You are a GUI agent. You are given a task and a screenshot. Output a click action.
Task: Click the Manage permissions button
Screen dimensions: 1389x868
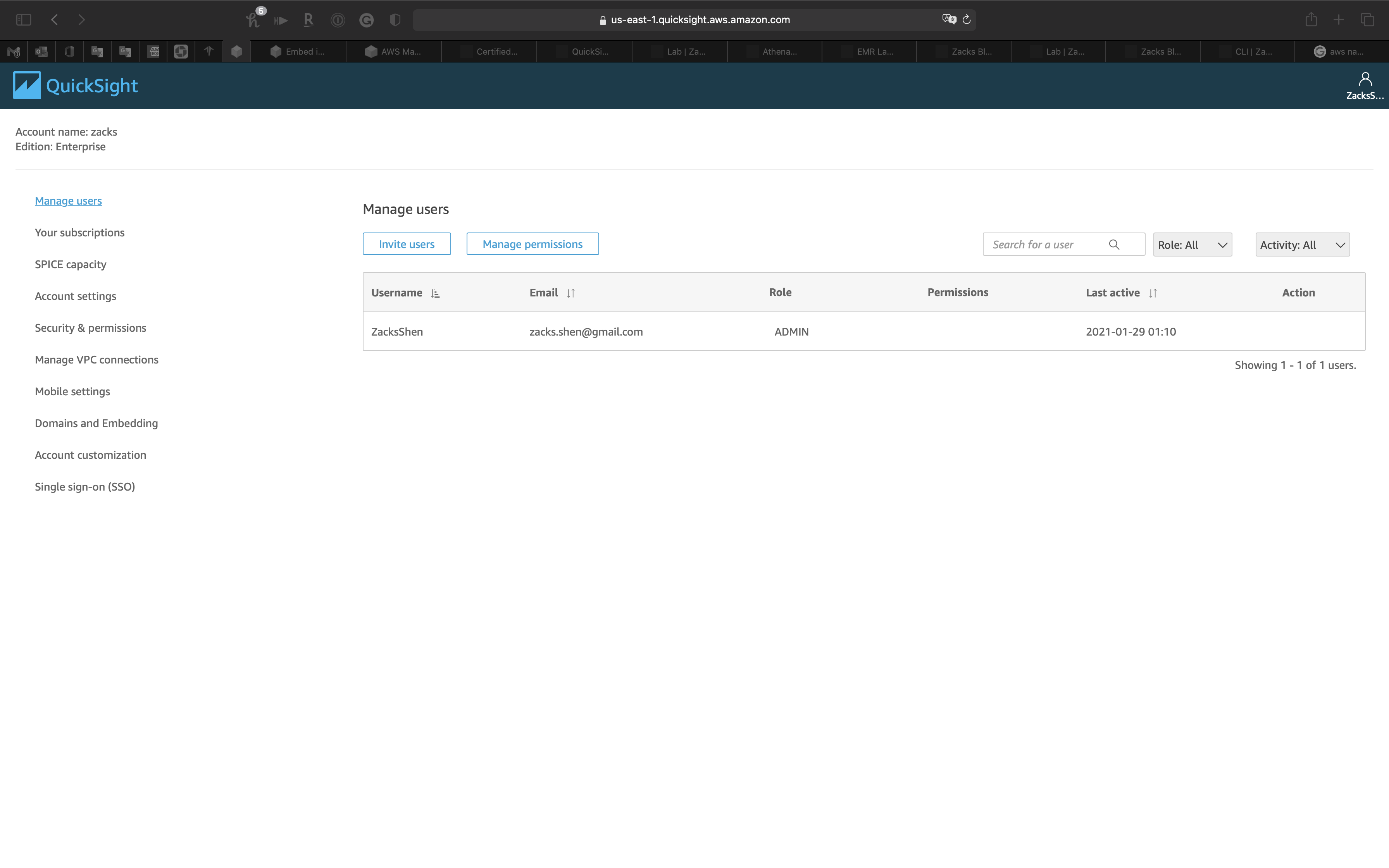click(532, 244)
